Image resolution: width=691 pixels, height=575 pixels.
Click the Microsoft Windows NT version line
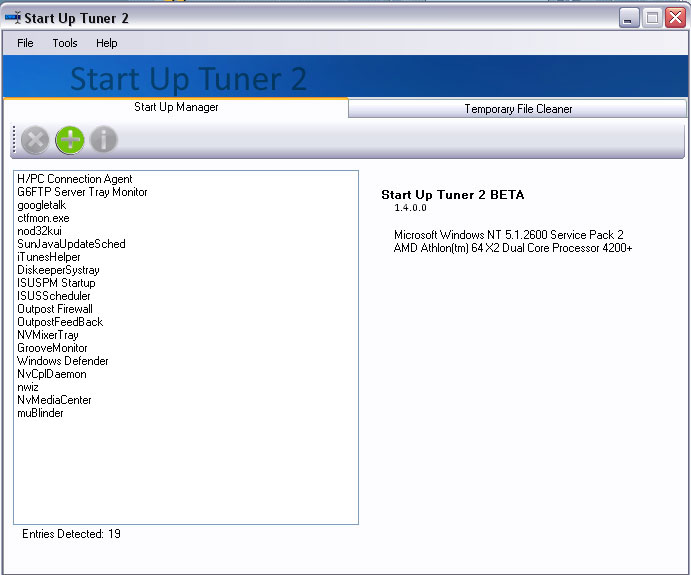click(x=509, y=235)
